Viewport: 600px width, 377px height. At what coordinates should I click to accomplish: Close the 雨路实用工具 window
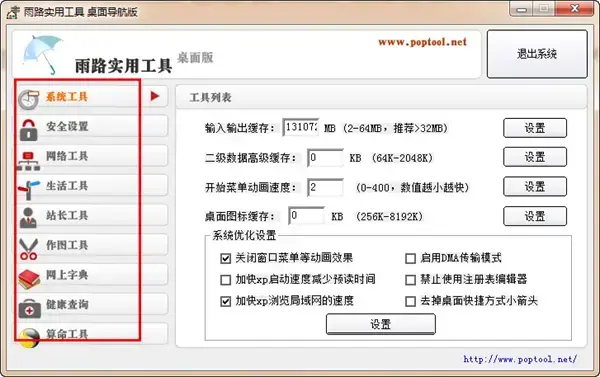(574, 8)
